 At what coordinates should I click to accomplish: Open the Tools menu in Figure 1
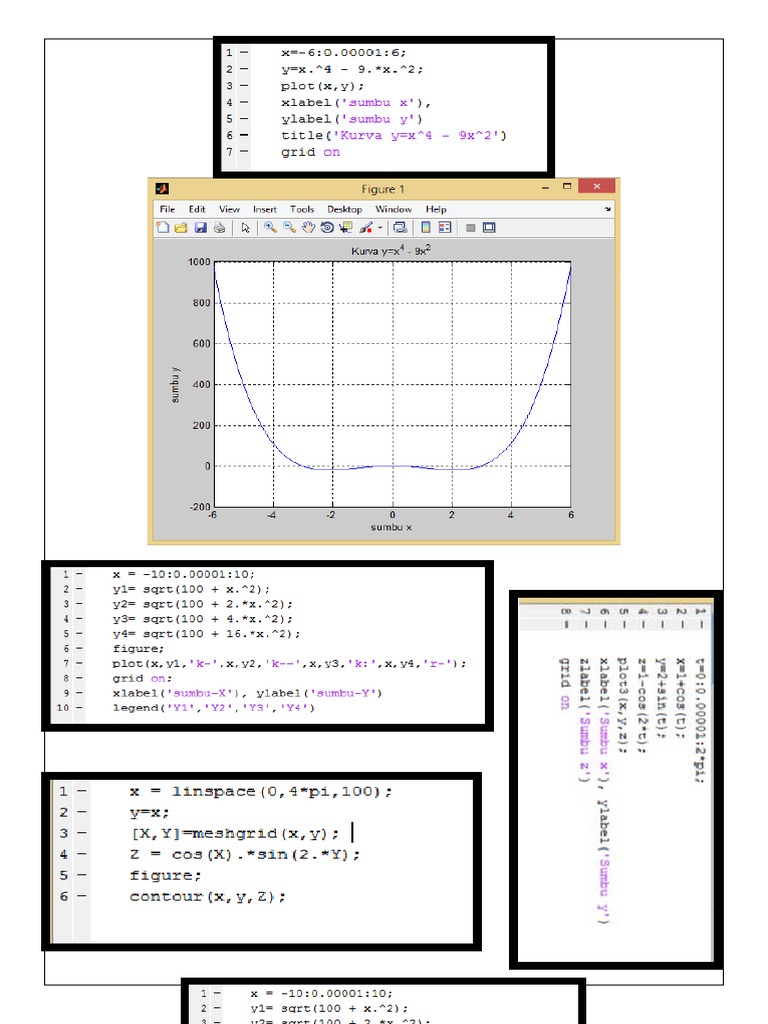[302, 209]
